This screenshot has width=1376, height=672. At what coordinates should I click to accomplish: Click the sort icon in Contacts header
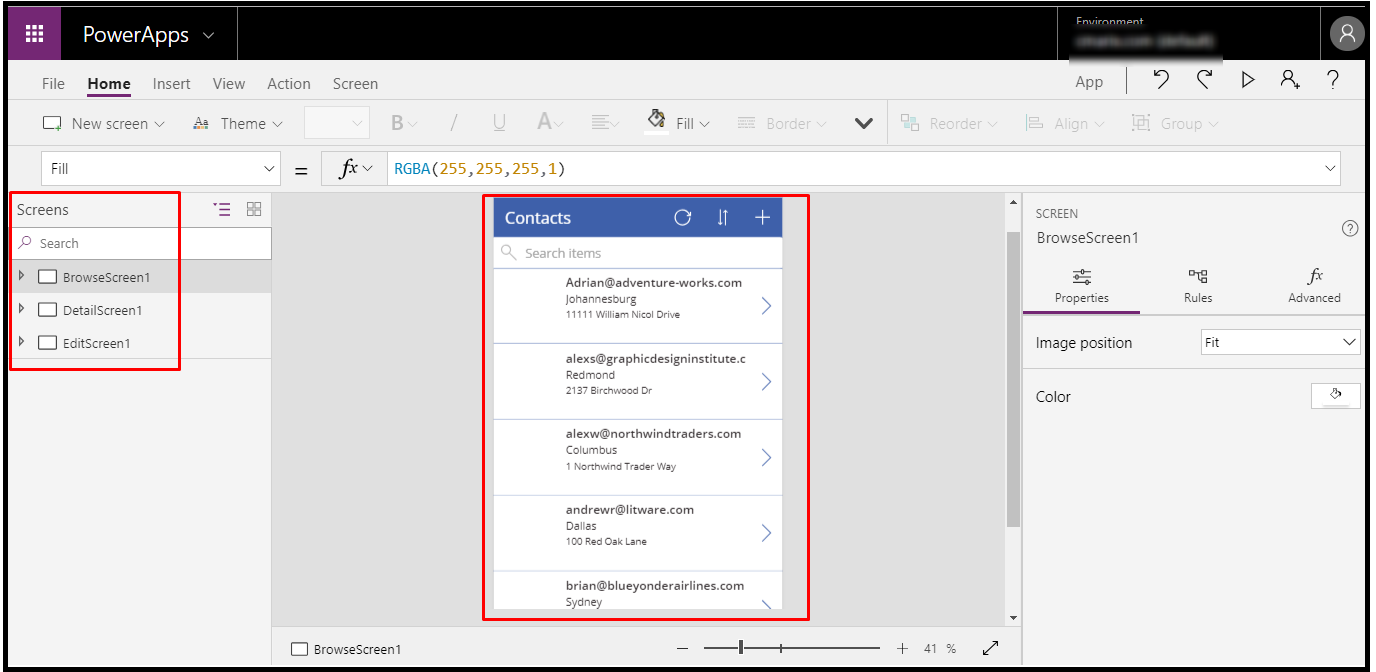click(722, 218)
